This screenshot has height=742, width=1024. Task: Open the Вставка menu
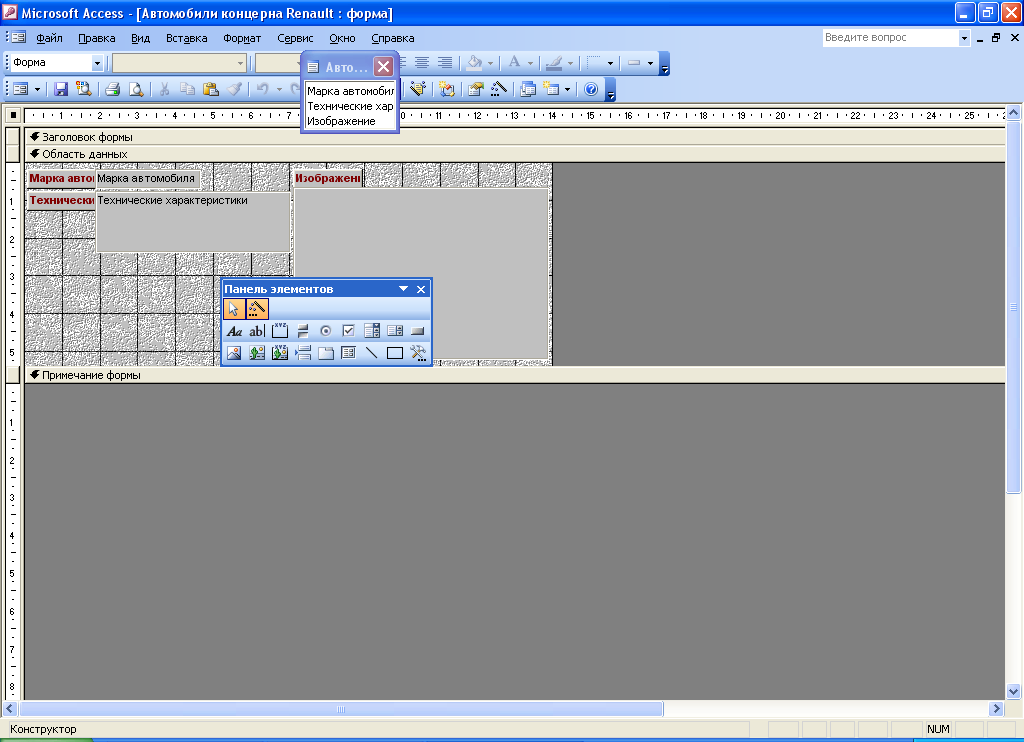[187, 38]
